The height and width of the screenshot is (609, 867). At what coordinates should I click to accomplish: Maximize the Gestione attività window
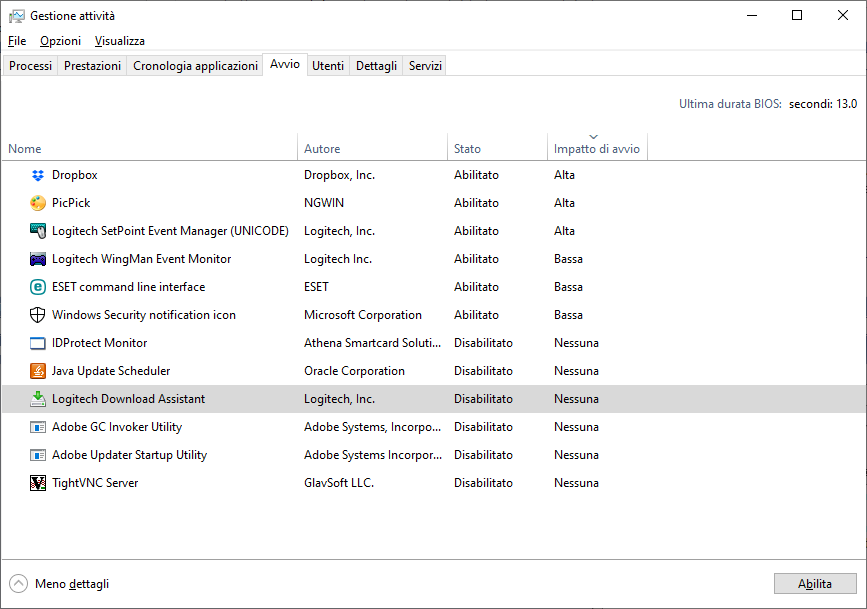(797, 15)
